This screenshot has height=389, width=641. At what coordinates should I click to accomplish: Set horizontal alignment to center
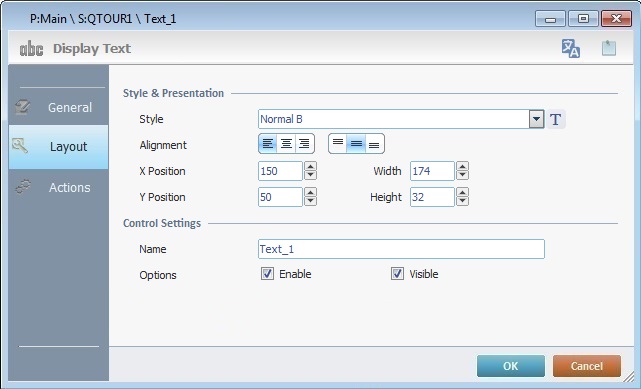point(286,143)
